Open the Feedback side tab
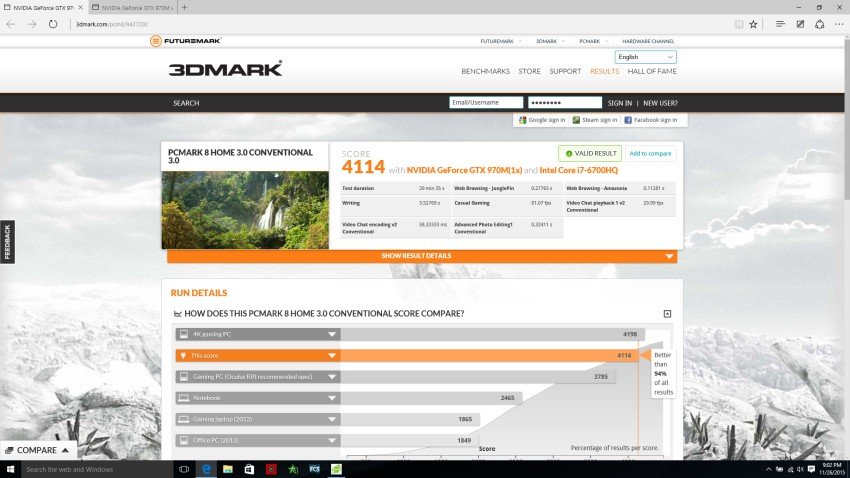850x478 pixels. [x=7, y=242]
